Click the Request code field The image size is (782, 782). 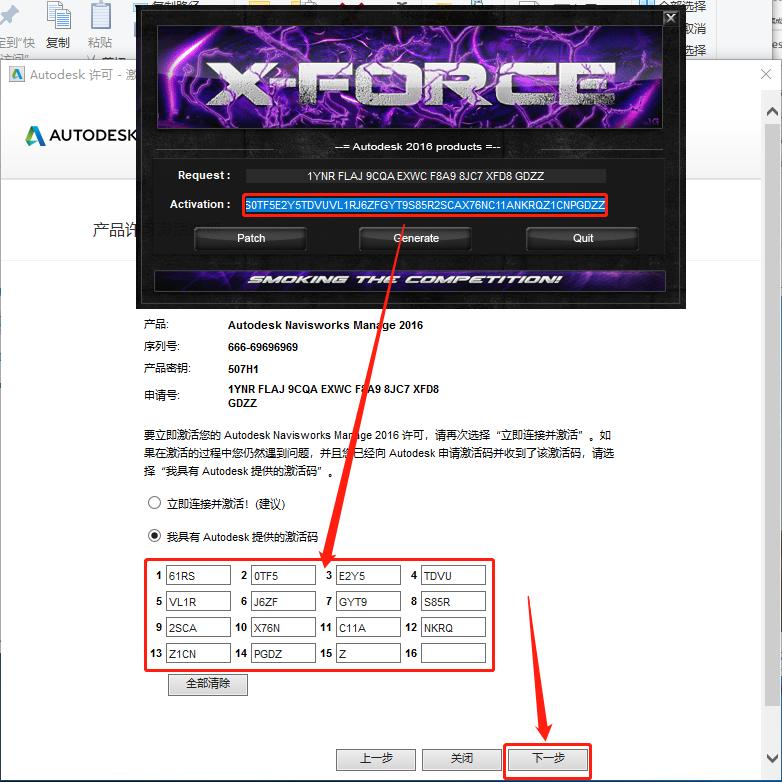point(425,176)
